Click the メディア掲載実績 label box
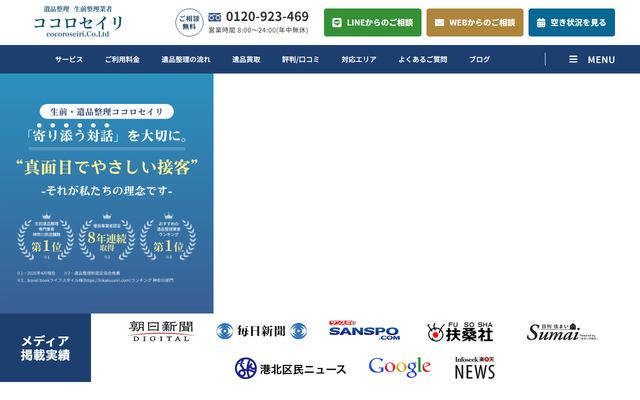The height and width of the screenshot is (400, 640). click(x=45, y=348)
